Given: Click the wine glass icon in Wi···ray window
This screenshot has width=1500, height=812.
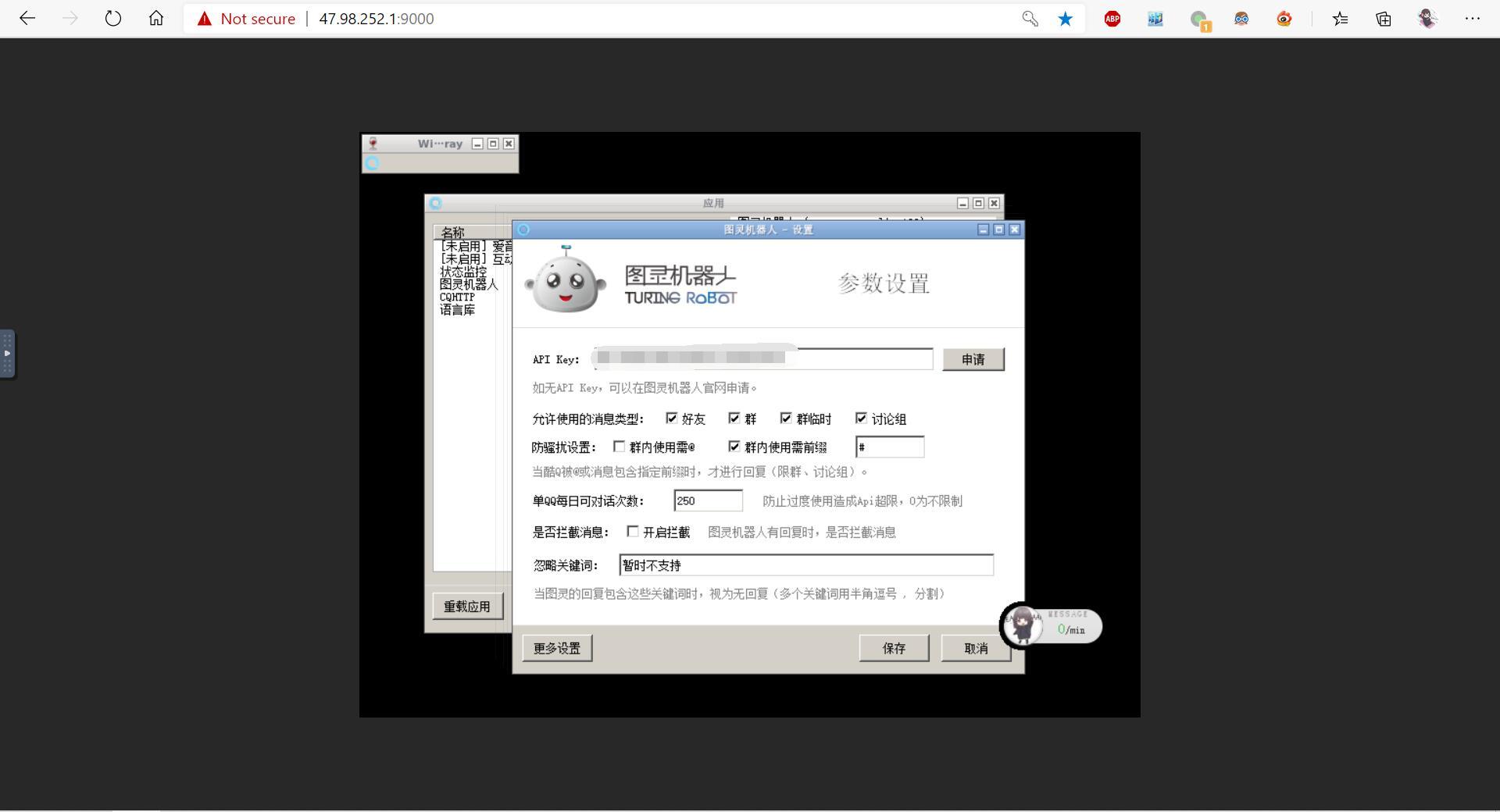Looking at the screenshot, I should (x=373, y=144).
